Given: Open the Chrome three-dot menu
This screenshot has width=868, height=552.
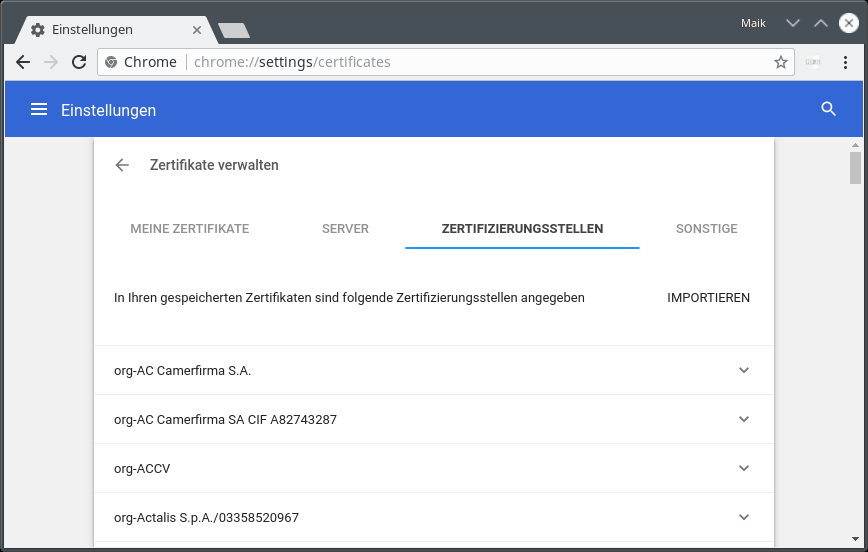Looking at the screenshot, I should 846,62.
